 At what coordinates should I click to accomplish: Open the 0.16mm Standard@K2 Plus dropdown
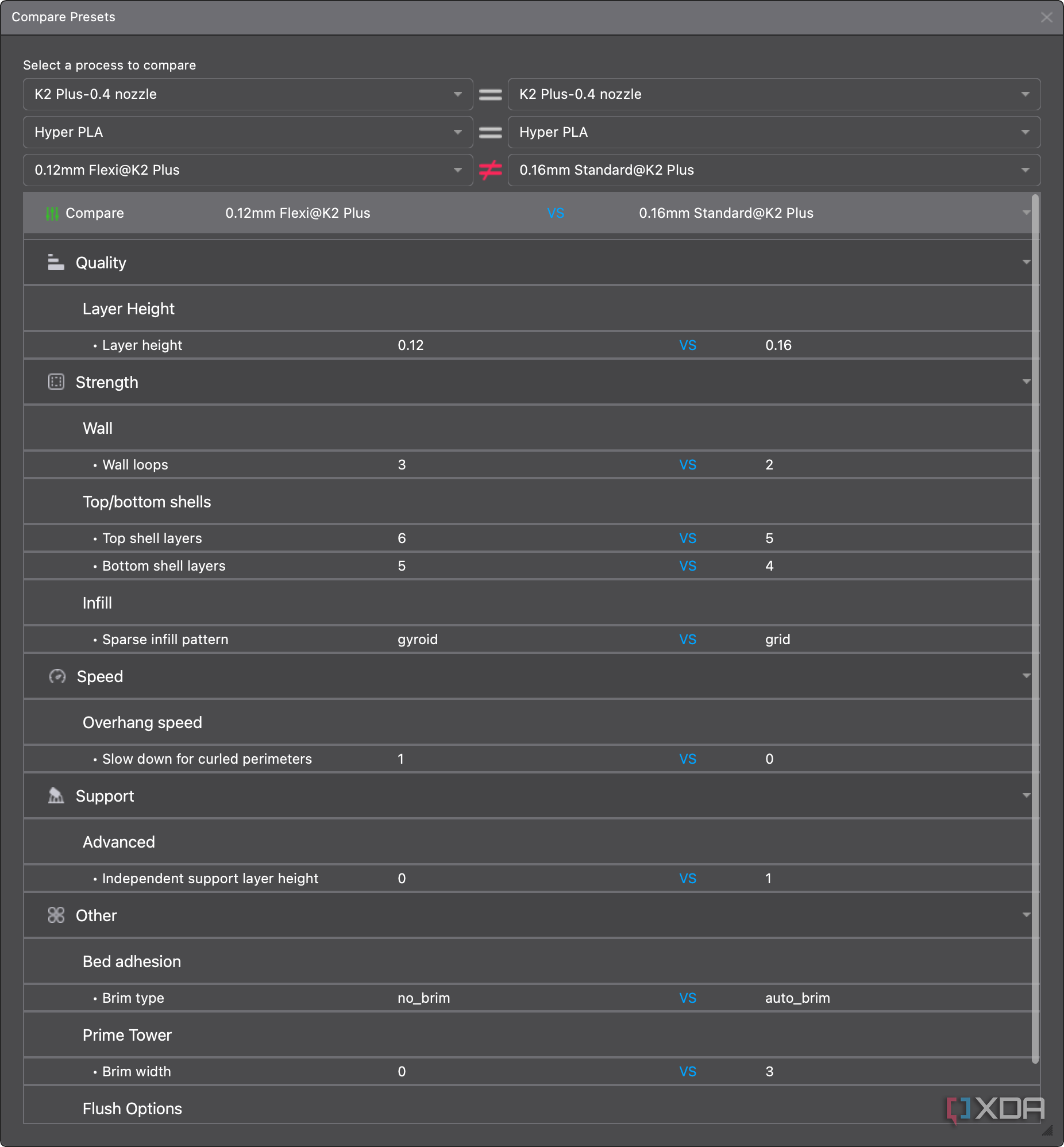pos(774,170)
